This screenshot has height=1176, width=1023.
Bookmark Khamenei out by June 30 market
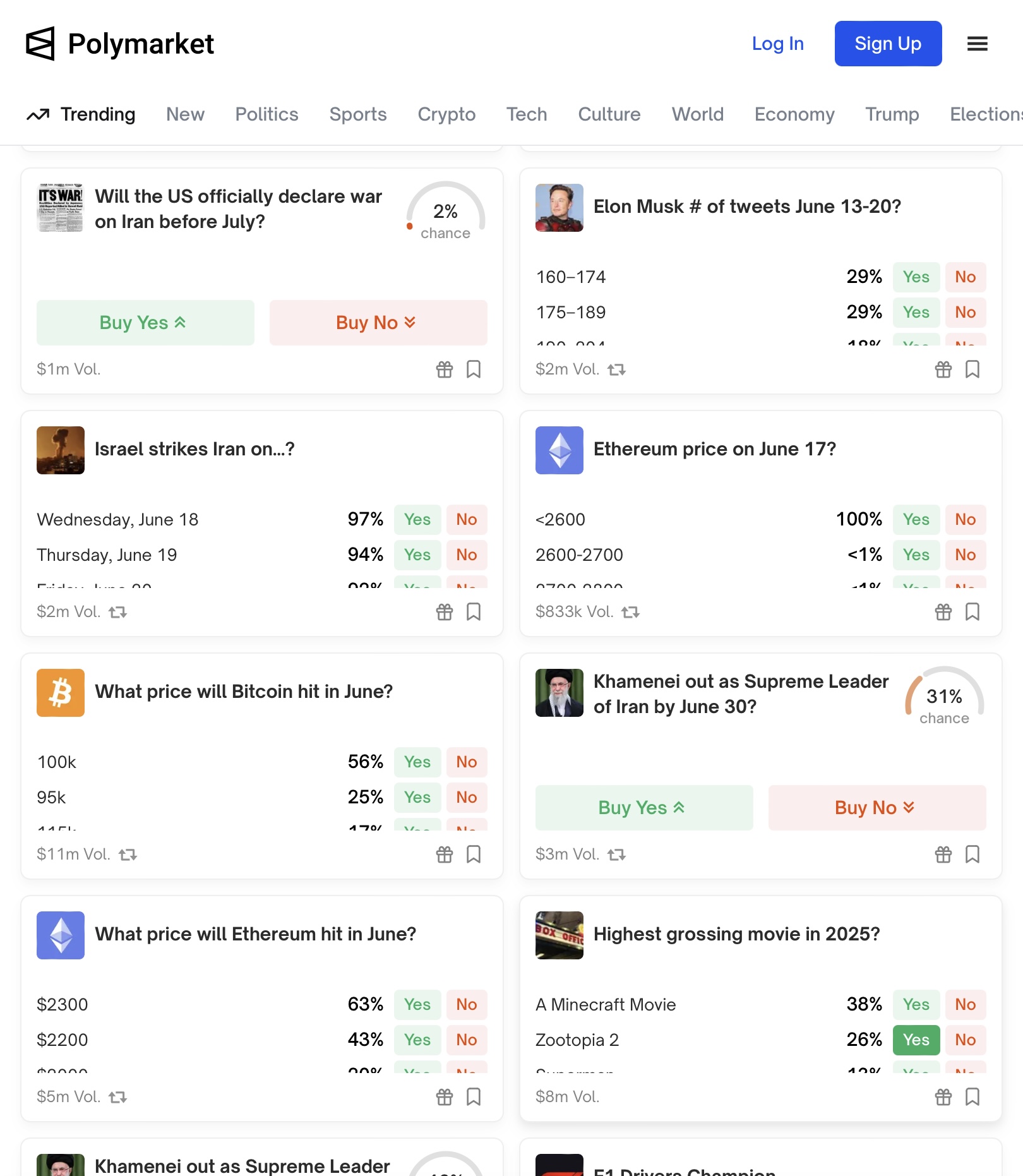point(972,855)
